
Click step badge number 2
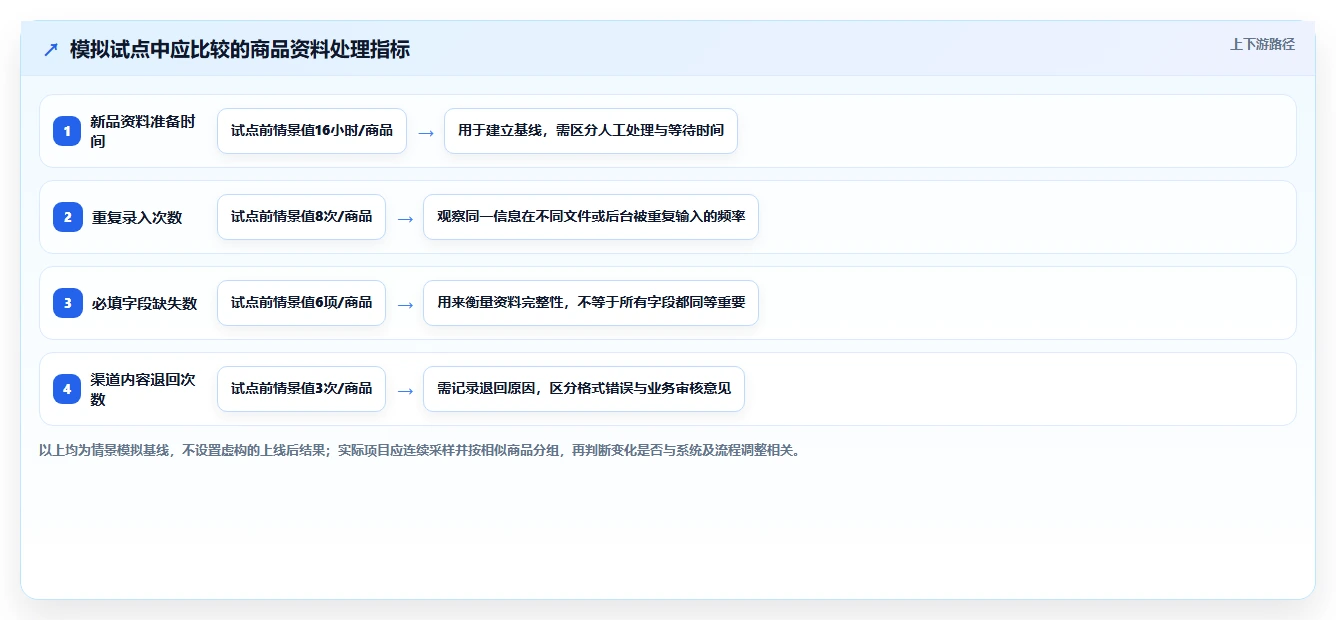[x=67, y=217]
